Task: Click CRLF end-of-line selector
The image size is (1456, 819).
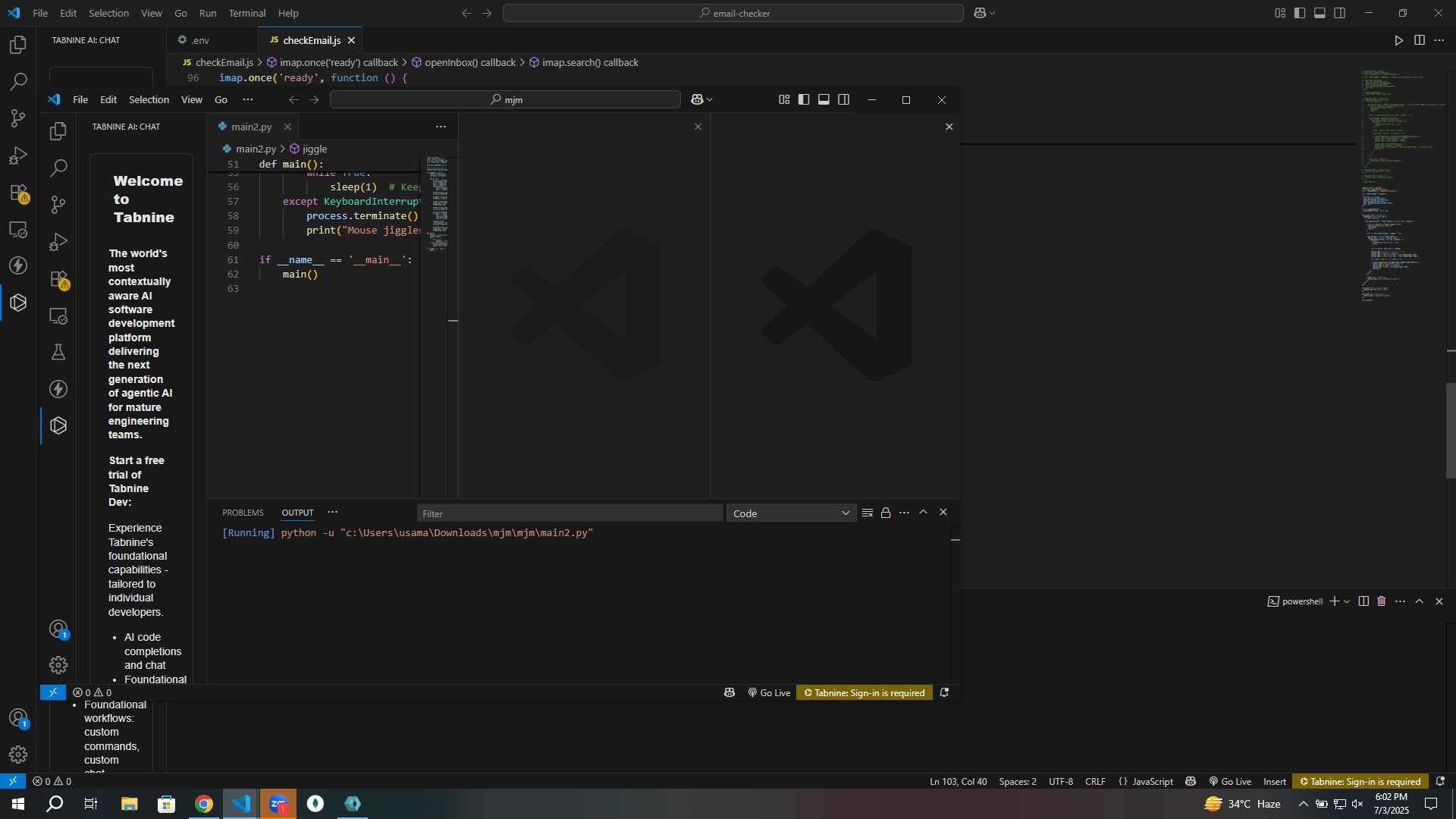Action: click(x=1095, y=781)
